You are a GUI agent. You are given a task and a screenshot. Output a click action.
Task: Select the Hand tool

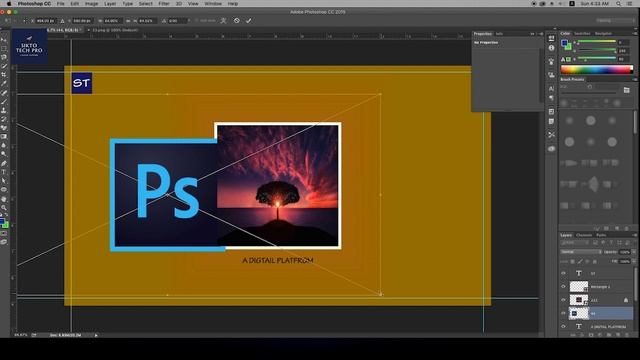pyautogui.click(x=4, y=199)
